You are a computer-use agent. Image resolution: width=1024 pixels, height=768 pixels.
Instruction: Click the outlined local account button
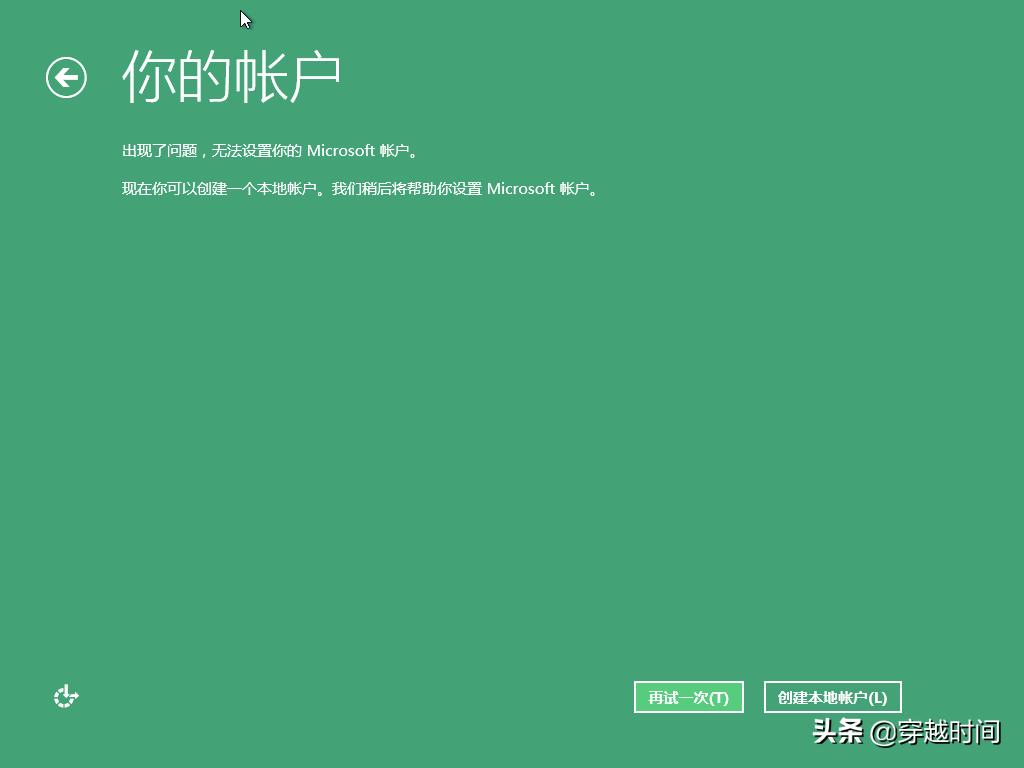click(832, 696)
